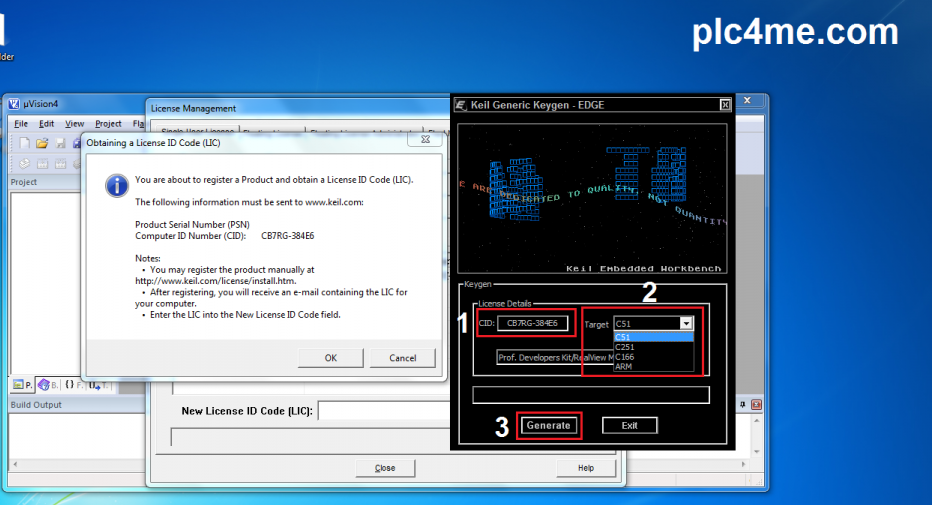Click the New License ID Code input field
Viewport: 932px width, 505px height.
[380, 411]
